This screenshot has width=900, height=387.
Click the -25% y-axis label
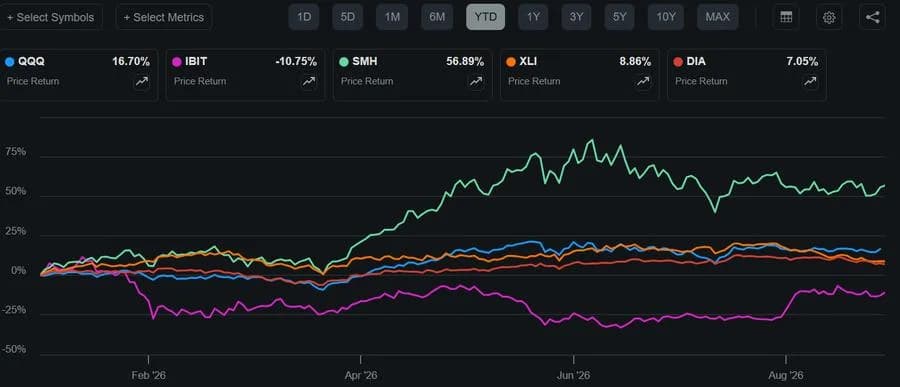click(x=15, y=310)
